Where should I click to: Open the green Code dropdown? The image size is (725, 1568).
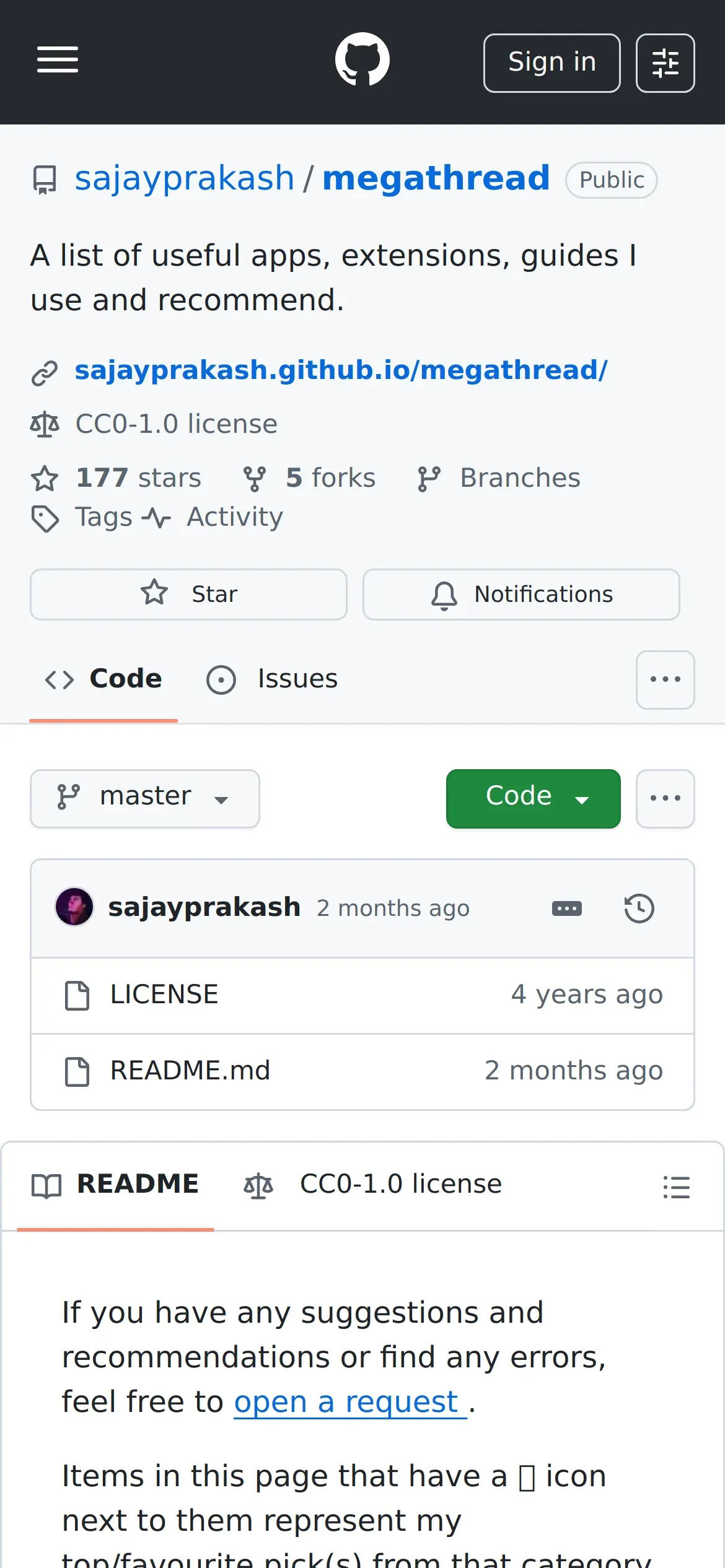click(x=533, y=798)
